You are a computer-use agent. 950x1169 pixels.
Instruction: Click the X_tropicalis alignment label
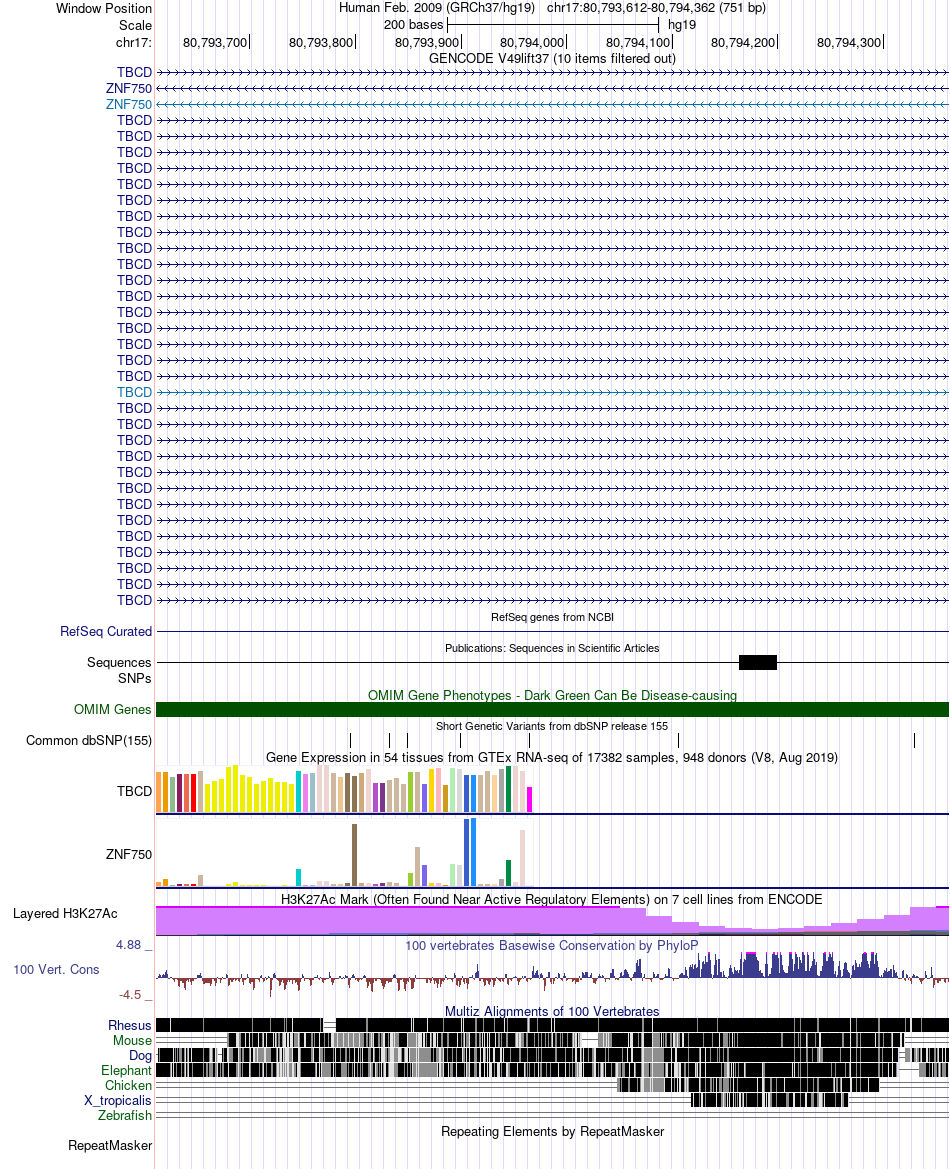pyautogui.click(x=118, y=1100)
